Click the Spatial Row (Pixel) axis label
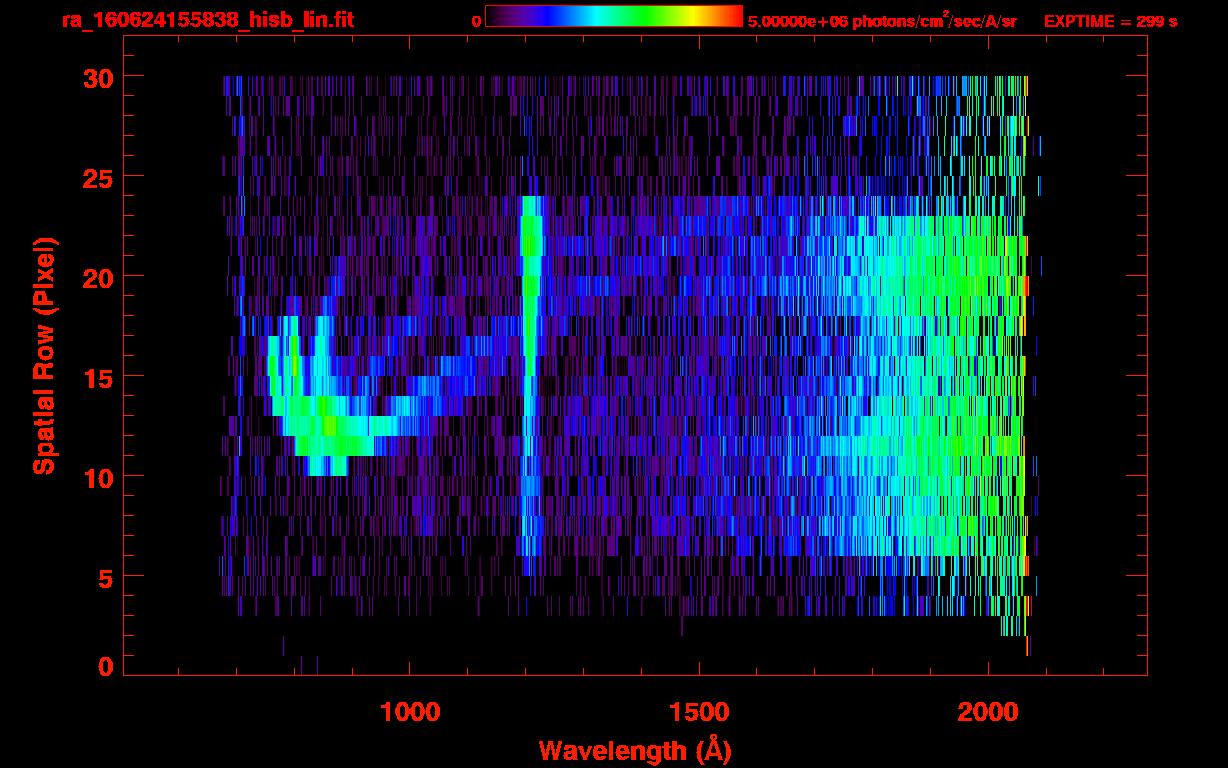The image size is (1228, 768). point(44,356)
